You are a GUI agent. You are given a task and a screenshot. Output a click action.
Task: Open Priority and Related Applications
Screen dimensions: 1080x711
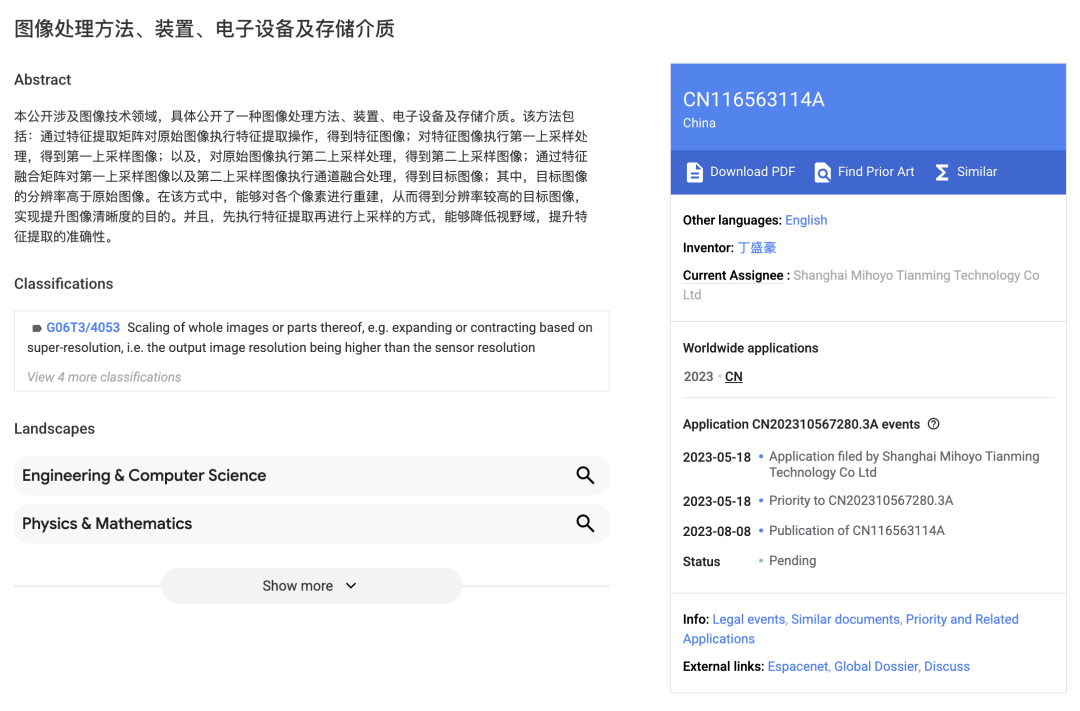click(x=961, y=619)
